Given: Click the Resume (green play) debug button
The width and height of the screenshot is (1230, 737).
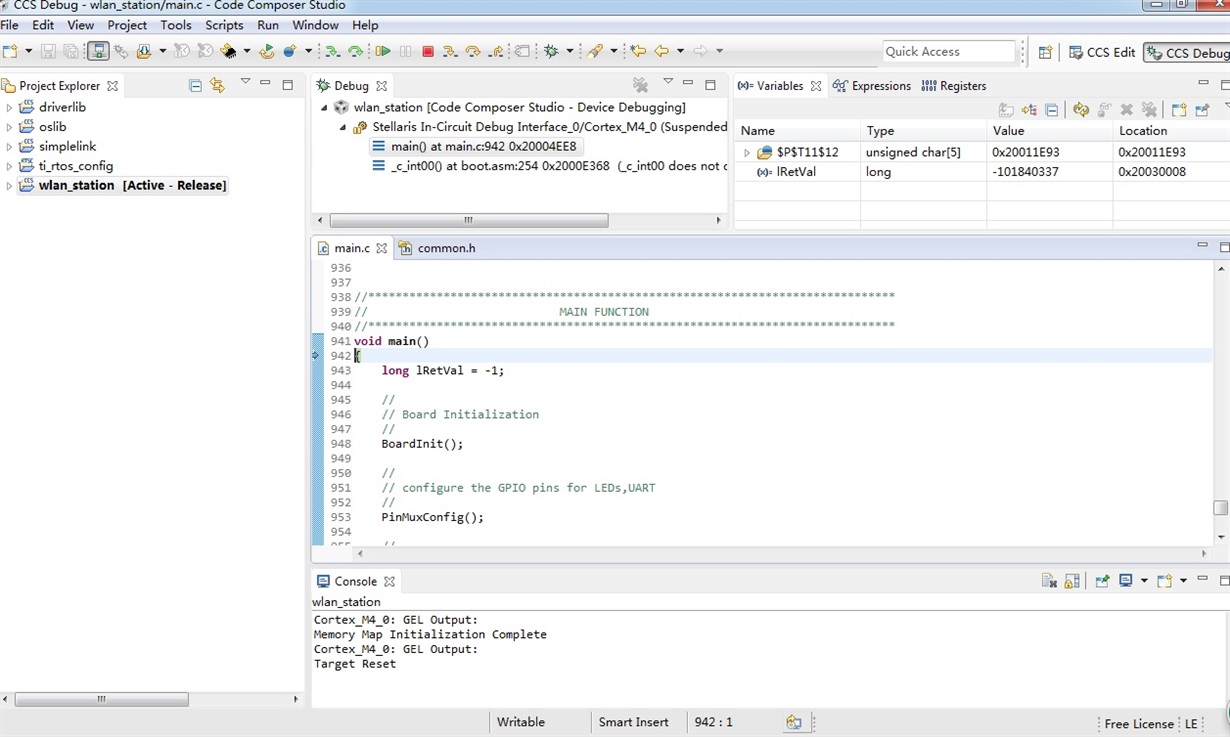Looking at the screenshot, I should pos(383,52).
